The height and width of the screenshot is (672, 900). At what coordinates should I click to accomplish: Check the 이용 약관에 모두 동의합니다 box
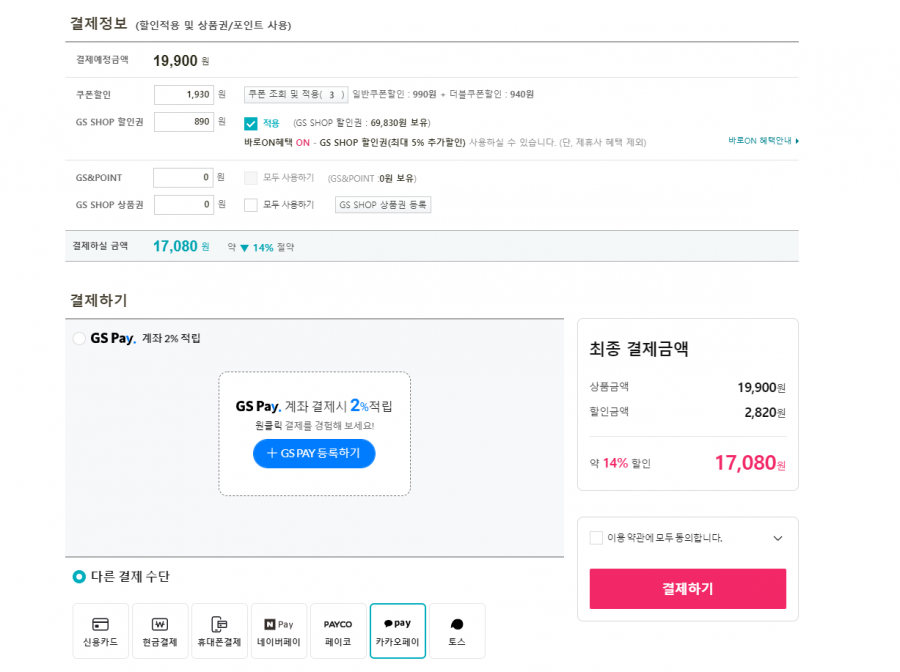tap(596, 538)
